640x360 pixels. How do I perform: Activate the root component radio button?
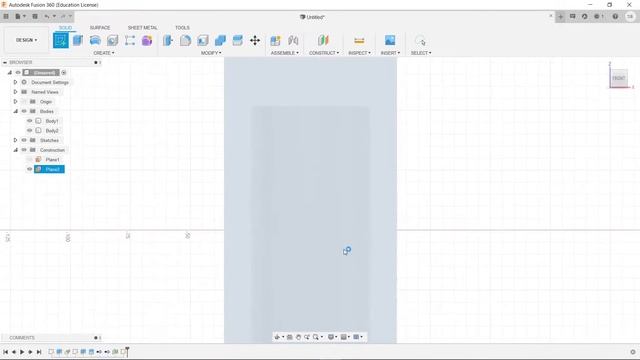coord(64,73)
